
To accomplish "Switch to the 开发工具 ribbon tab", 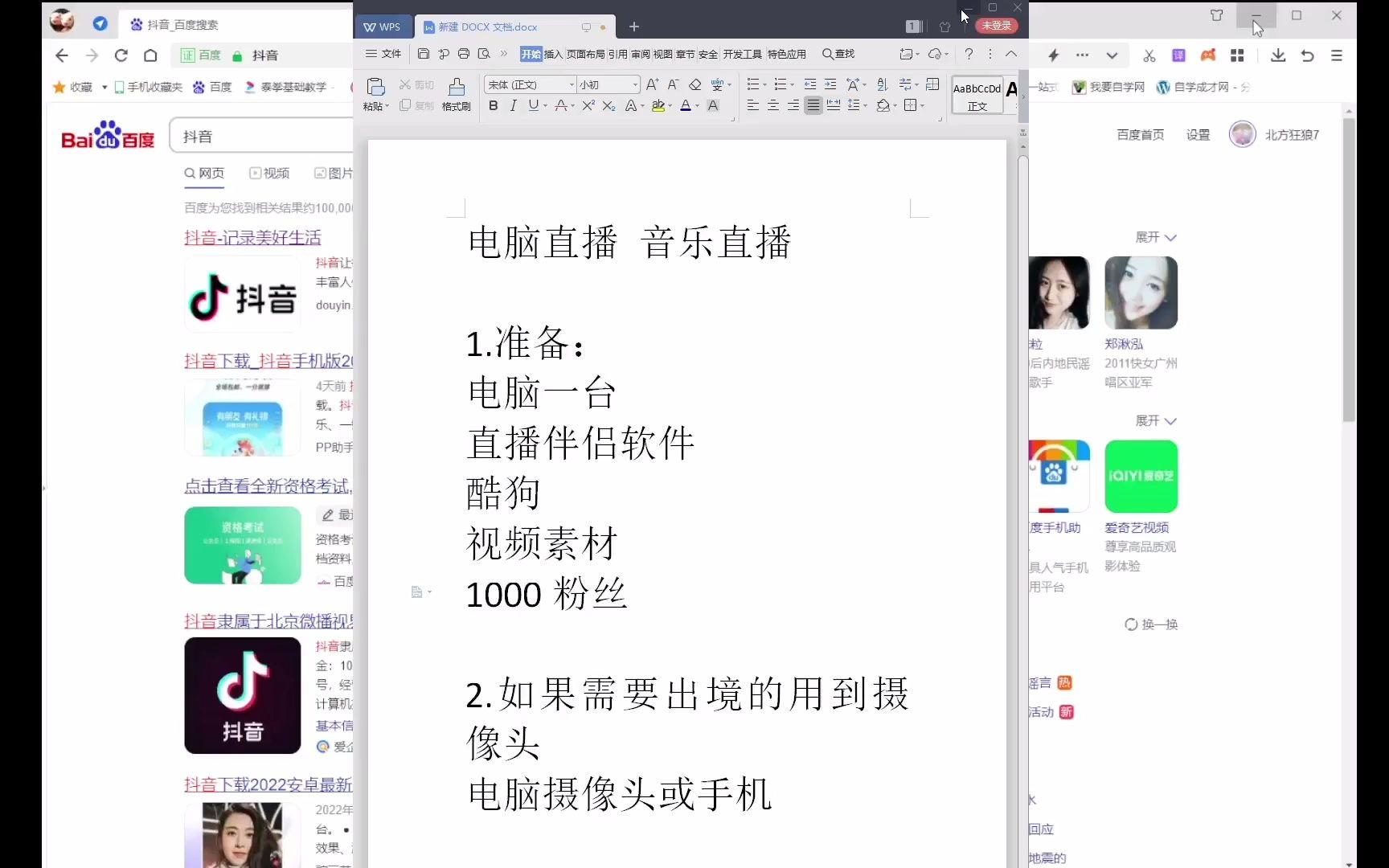I will (742, 54).
